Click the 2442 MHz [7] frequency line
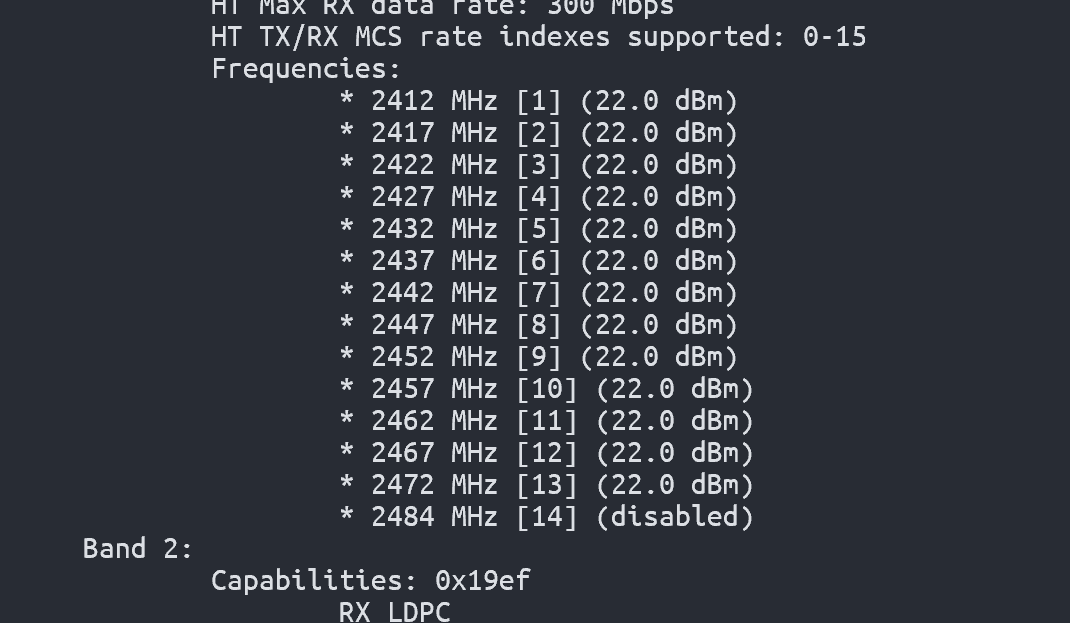Viewport: 1070px width, 623px height. (538, 293)
